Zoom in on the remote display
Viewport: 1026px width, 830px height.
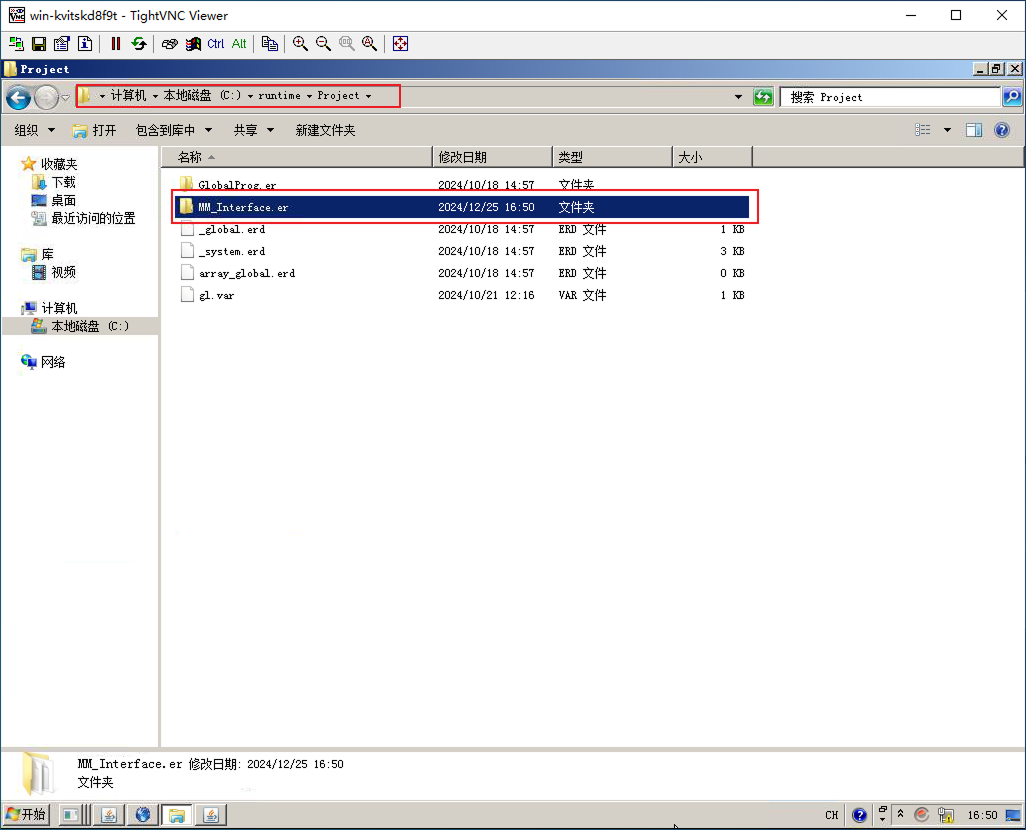(300, 44)
